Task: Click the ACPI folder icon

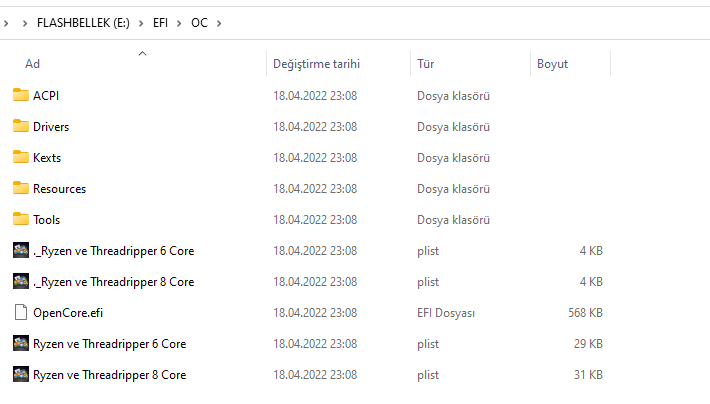Action: point(21,95)
